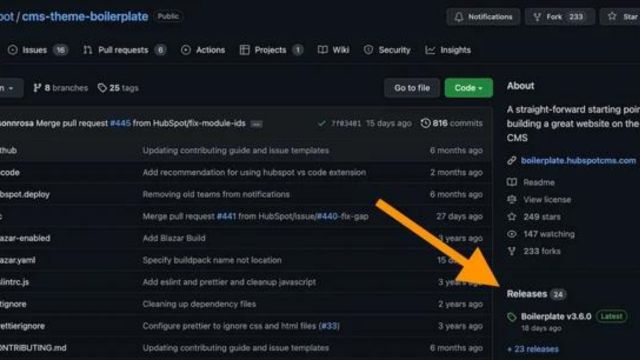The image size is (640, 360).
Task: Star the repository with Star button
Action: [x=621, y=17]
